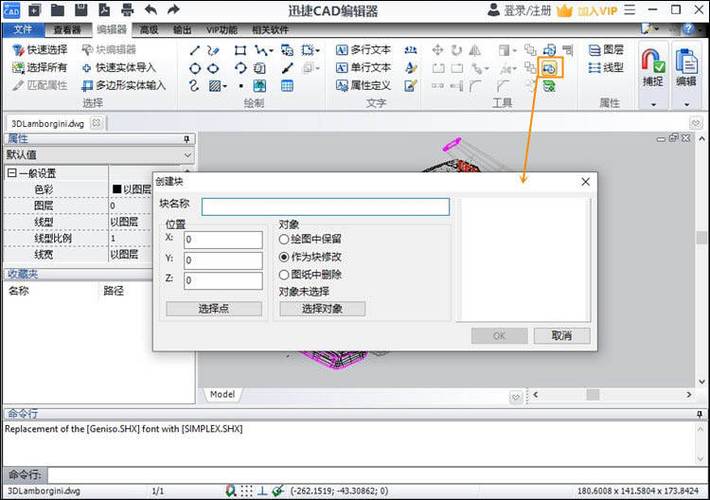This screenshot has width=710, height=500.
Task: Expand the 编辑 ribbon dropdown arrow
Action: click(x=686, y=104)
